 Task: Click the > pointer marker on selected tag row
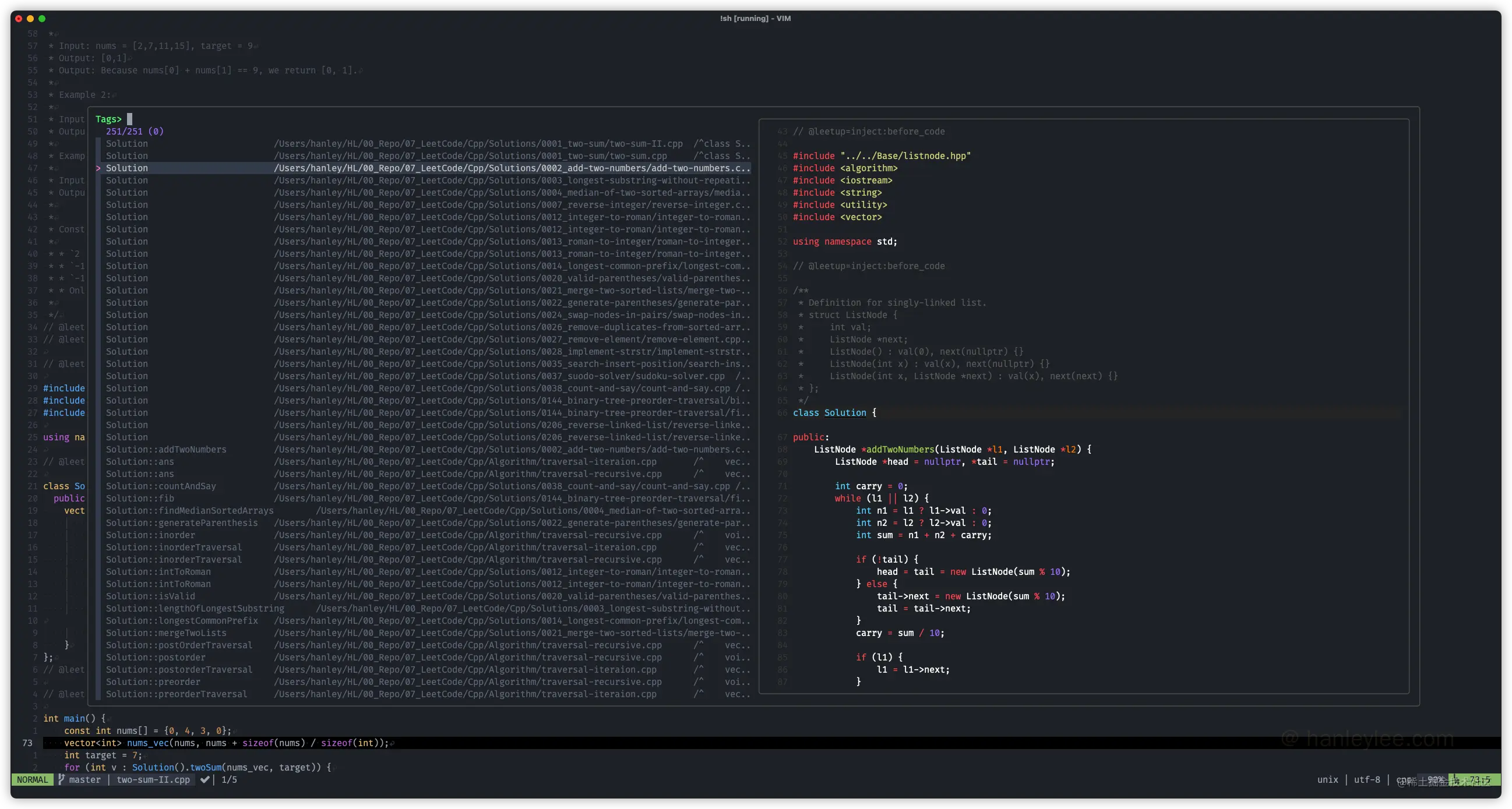pyautogui.click(x=98, y=168)
